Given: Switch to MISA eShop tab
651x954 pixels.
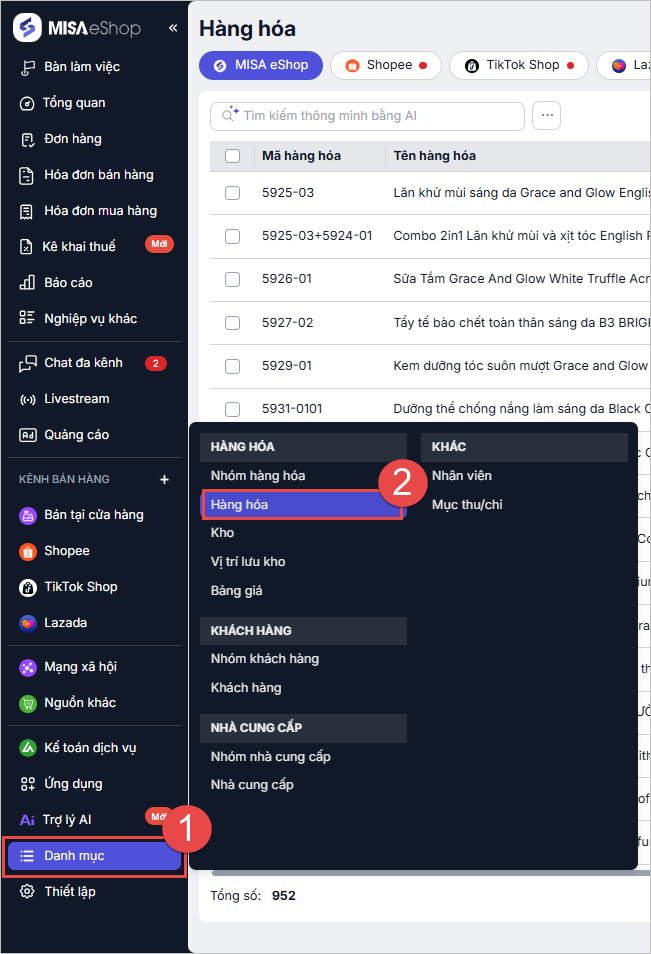Looking at the screenshot, I should point(261,65).
